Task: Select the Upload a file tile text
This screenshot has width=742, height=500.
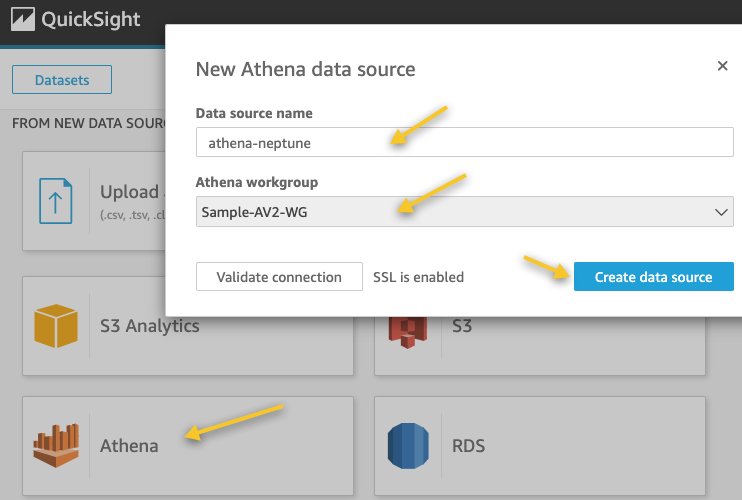Action: (x=130, y=192)
